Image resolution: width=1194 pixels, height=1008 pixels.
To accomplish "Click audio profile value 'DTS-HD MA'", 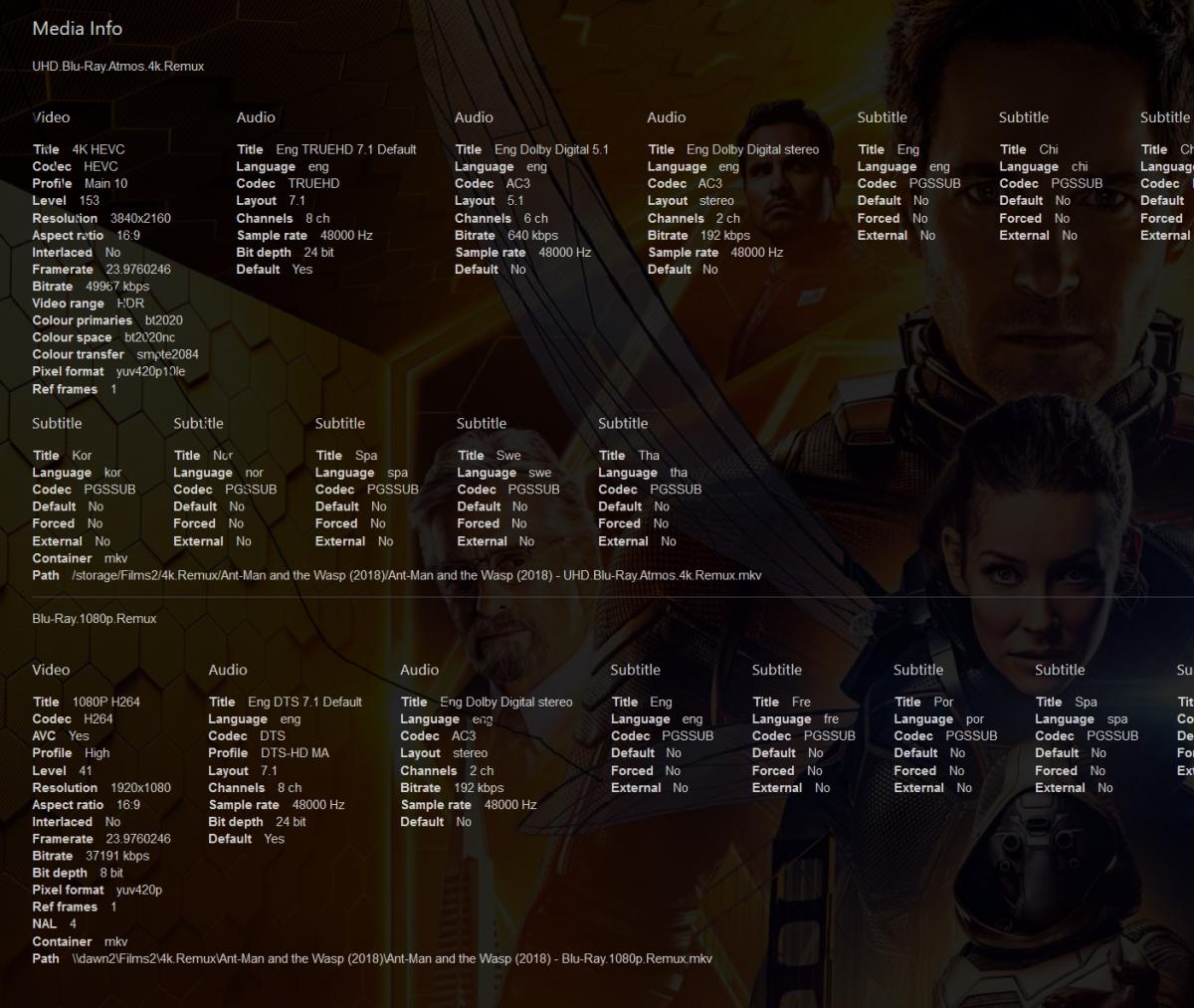I will pyautogui.click(x=295, y=752).
